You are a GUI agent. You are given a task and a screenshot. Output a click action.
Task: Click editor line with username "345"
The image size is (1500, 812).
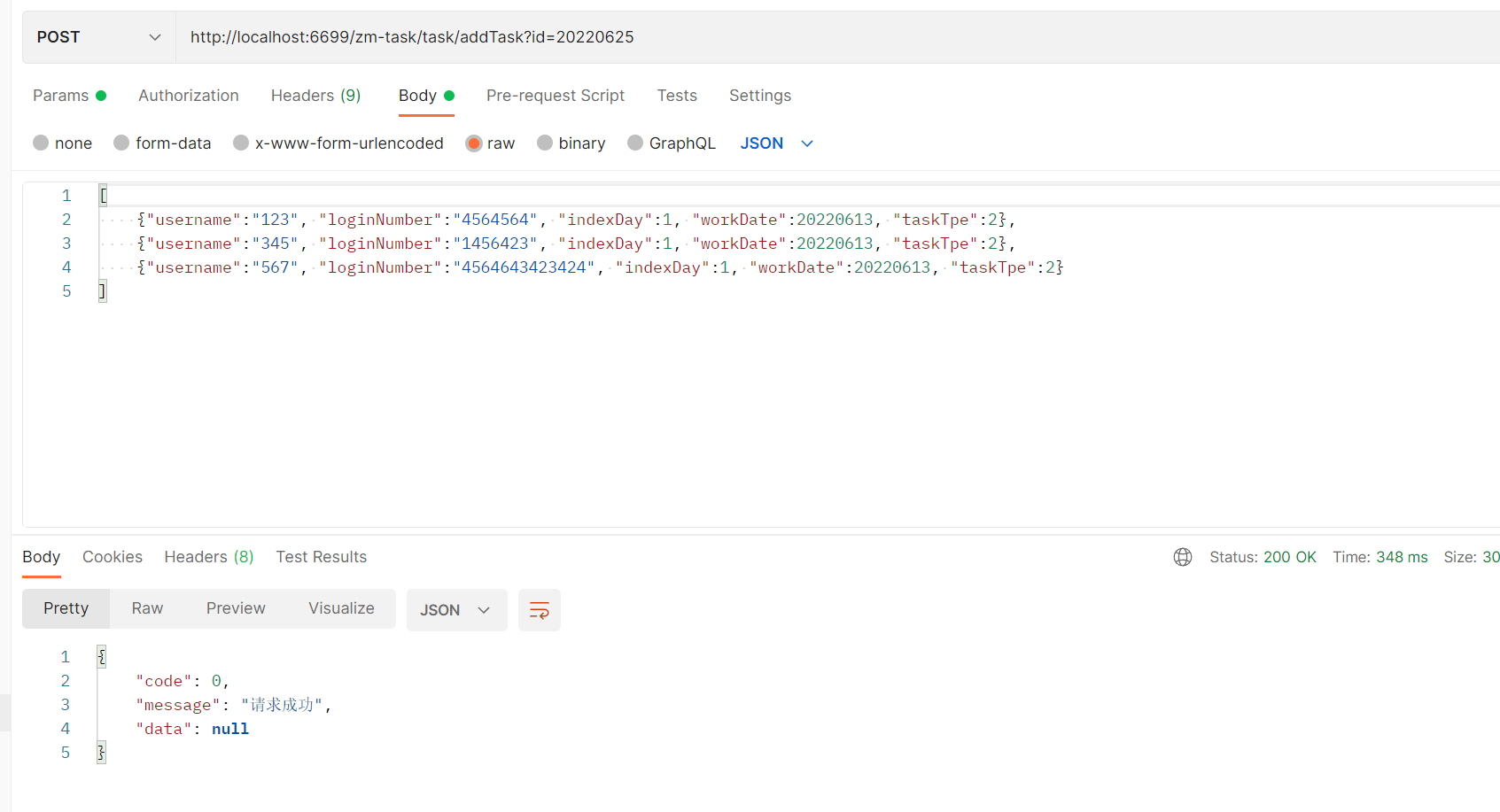(576, 244)
